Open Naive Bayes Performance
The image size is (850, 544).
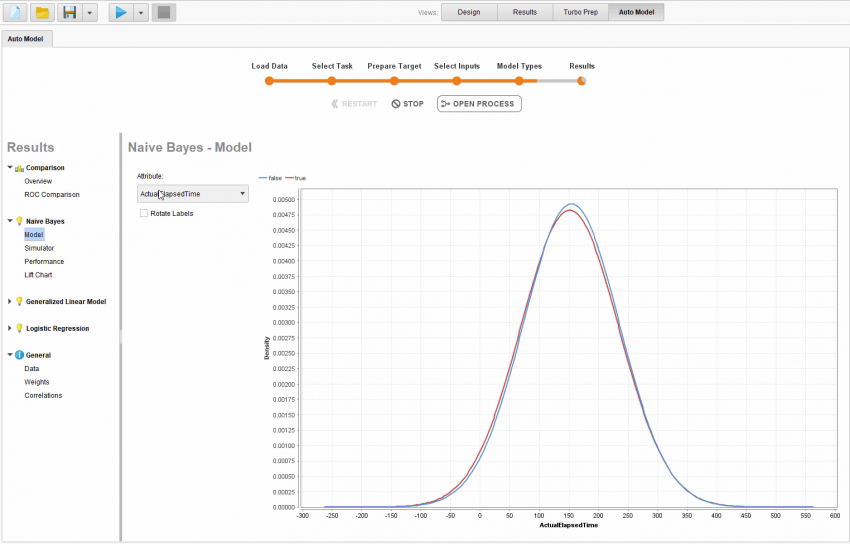[x=44, y=262]
